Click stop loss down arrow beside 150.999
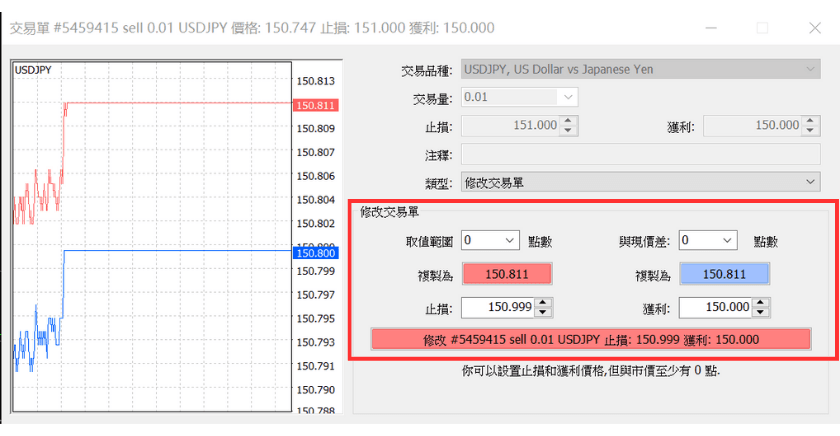The height and width of the screenshot is (436, 840). click(x=544, y=312)
